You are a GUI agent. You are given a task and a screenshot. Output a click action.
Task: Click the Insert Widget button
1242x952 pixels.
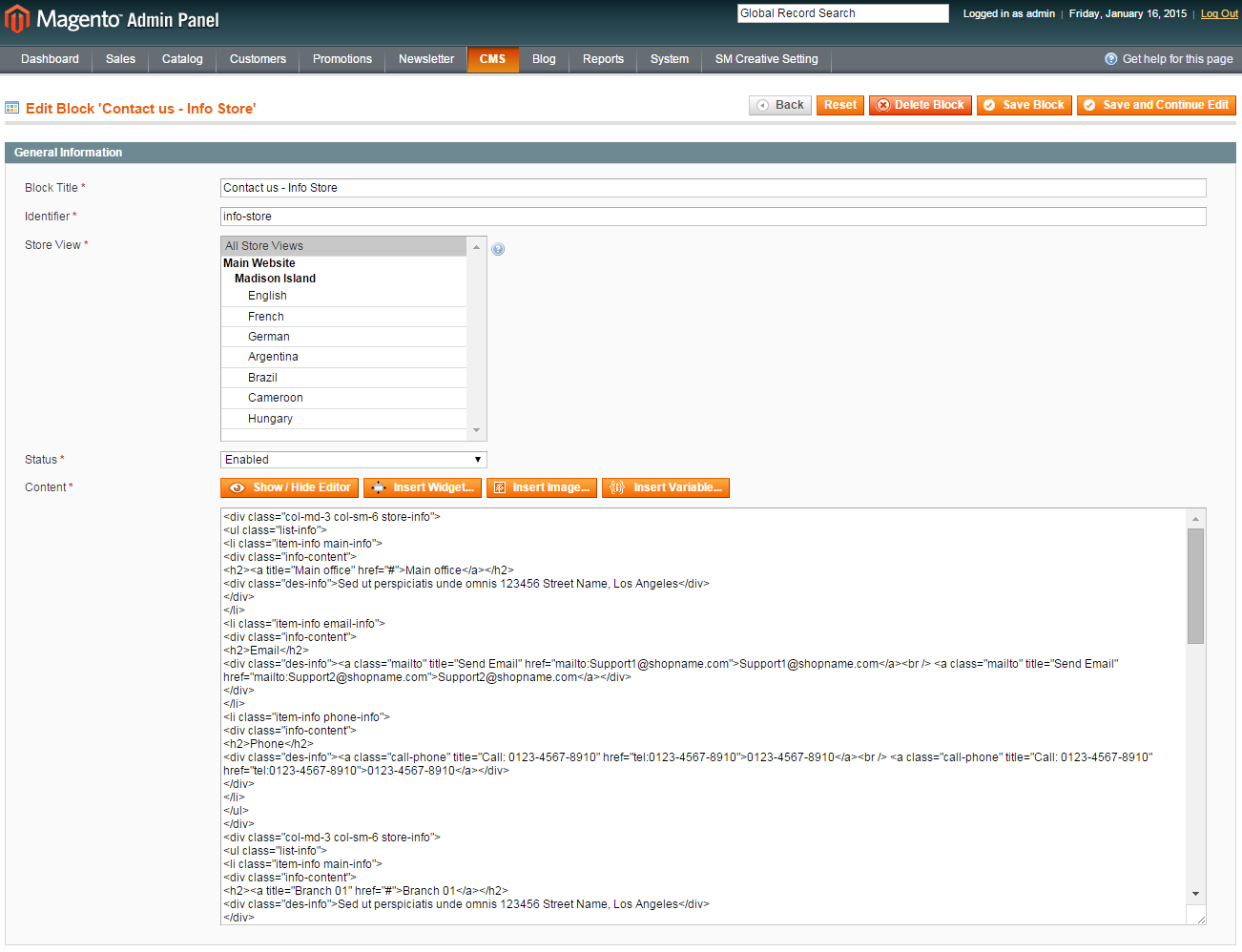[x=423, y=487]
